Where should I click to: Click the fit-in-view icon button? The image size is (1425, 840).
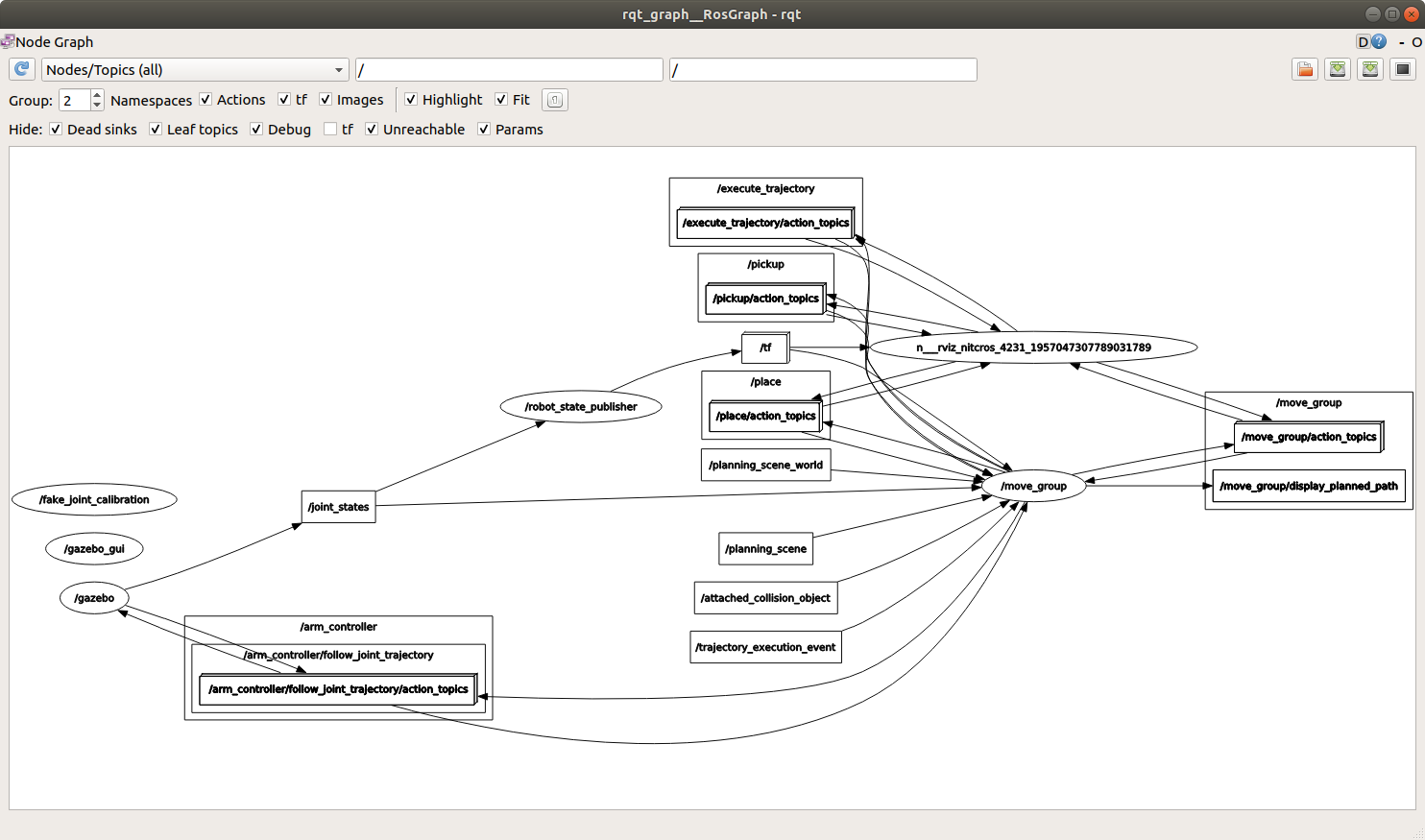(555, 100)
